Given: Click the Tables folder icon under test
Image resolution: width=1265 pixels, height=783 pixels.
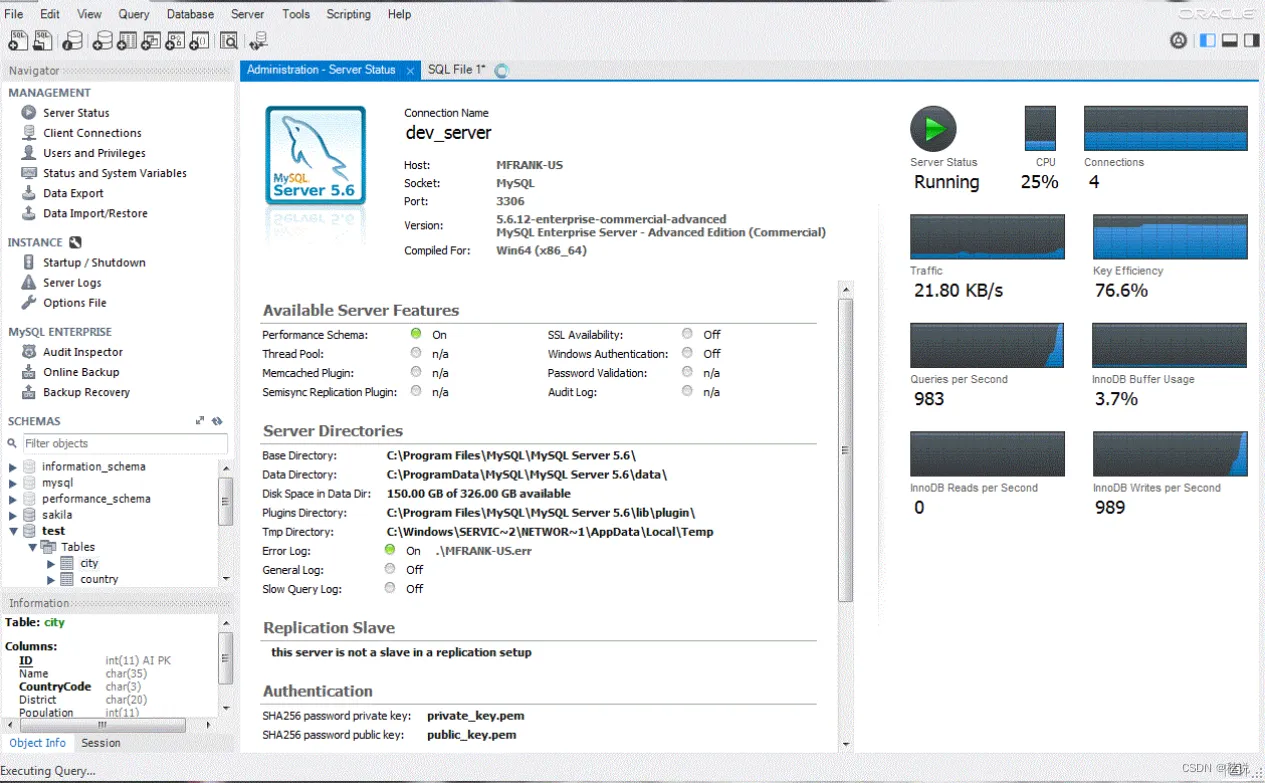Looking at the screenshot, I should pos(48,547).
